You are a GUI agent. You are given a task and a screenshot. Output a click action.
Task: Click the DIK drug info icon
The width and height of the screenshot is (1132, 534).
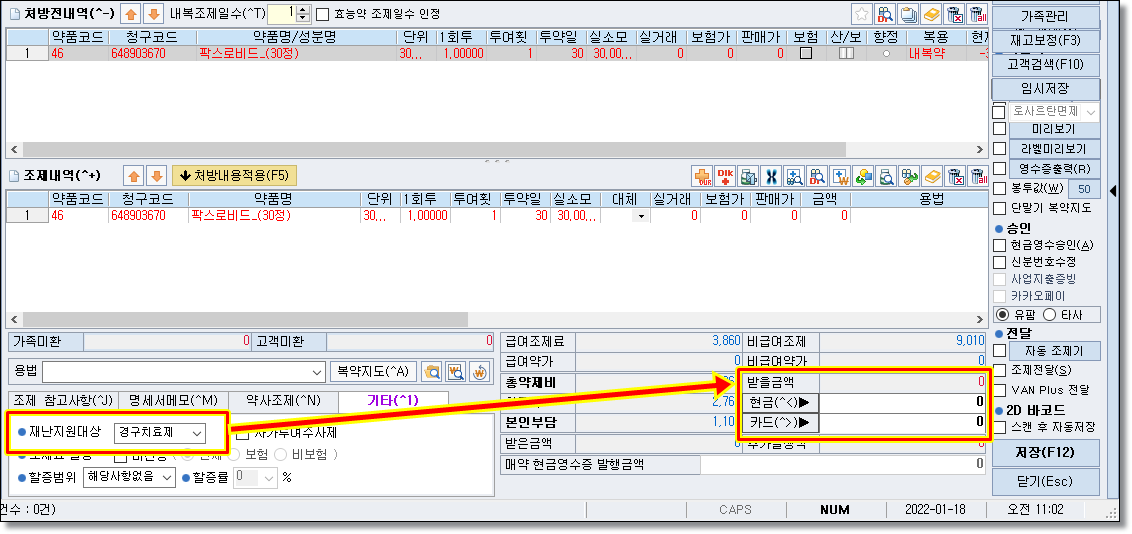(725, 176)
